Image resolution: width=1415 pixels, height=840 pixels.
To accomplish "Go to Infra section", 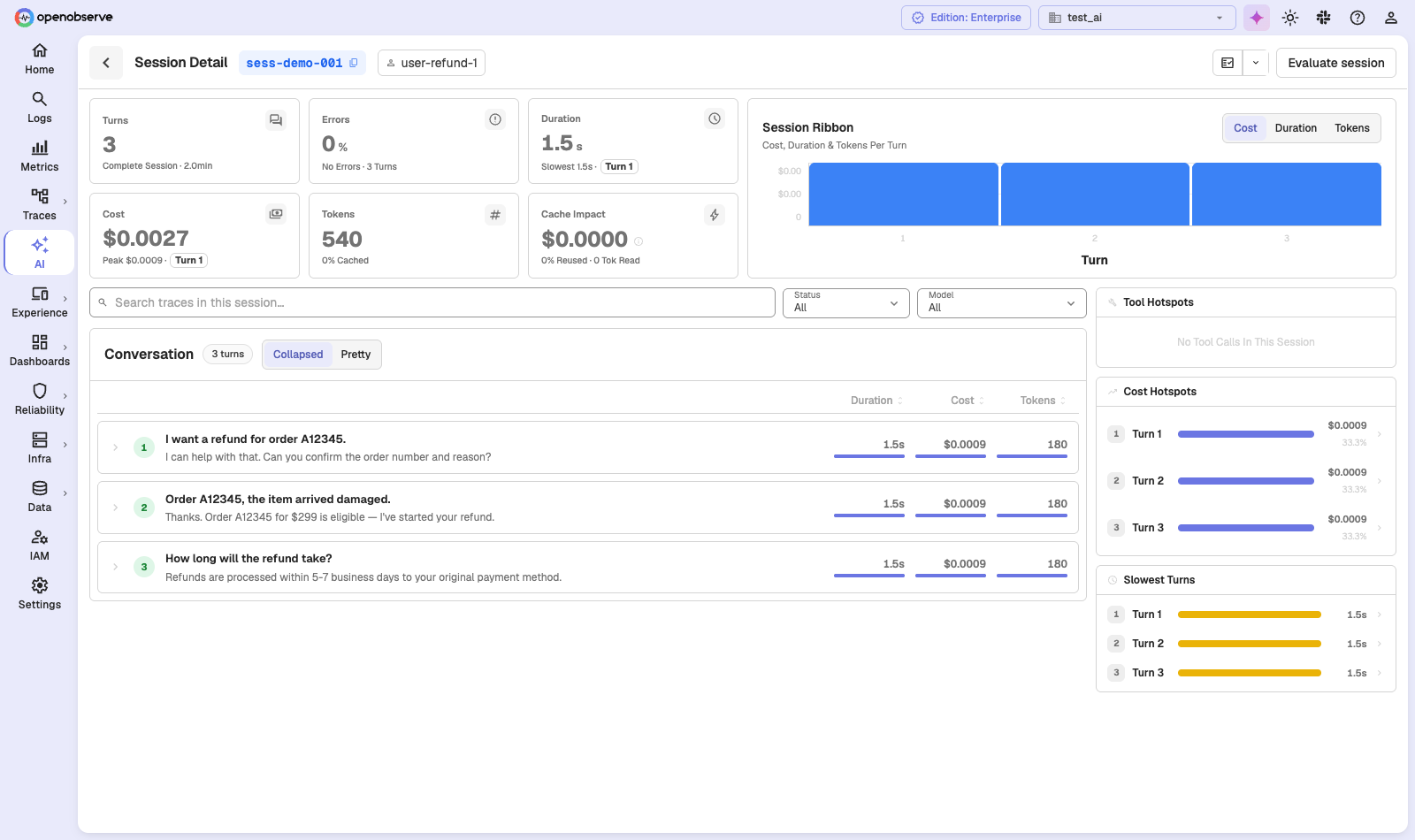I will coord(39,448).
